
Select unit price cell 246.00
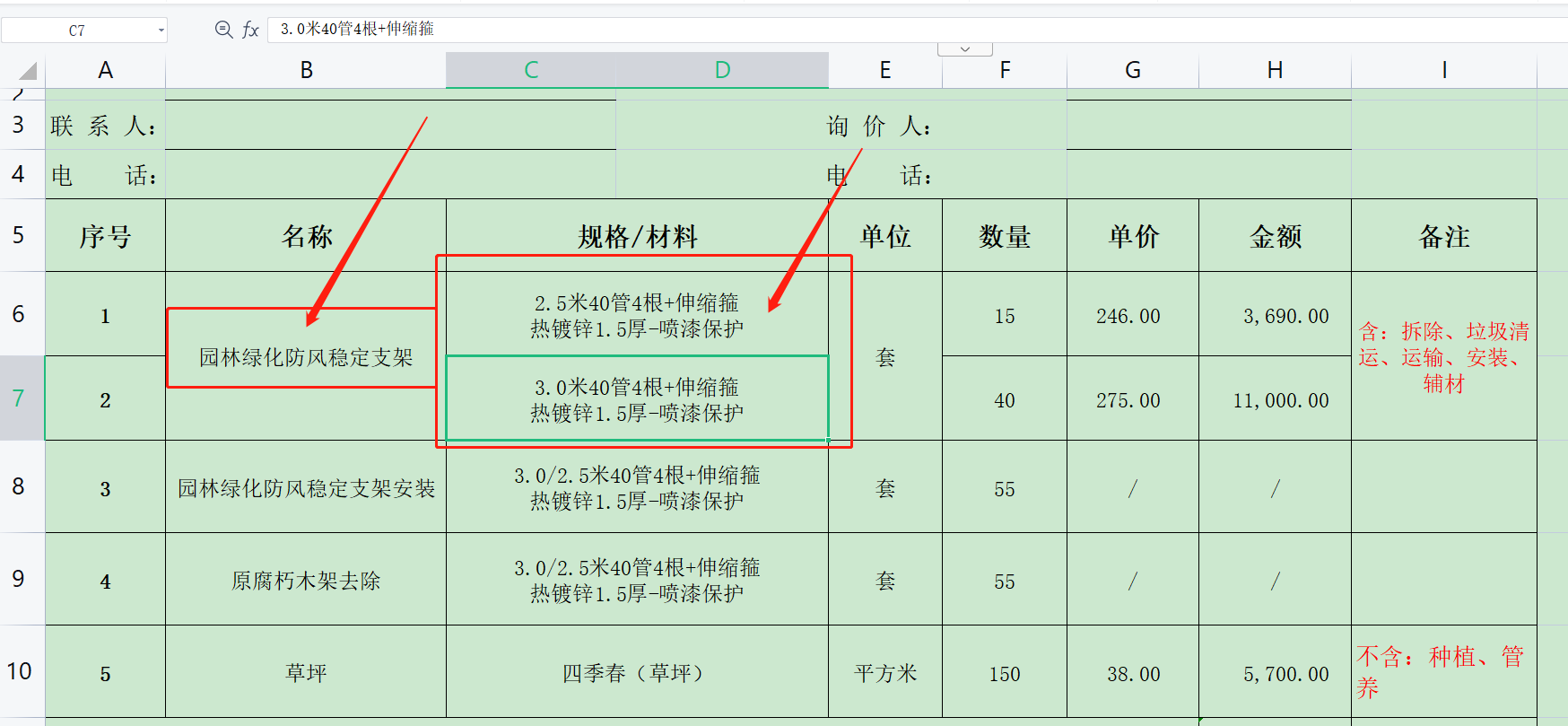(x=1133, y=315)
